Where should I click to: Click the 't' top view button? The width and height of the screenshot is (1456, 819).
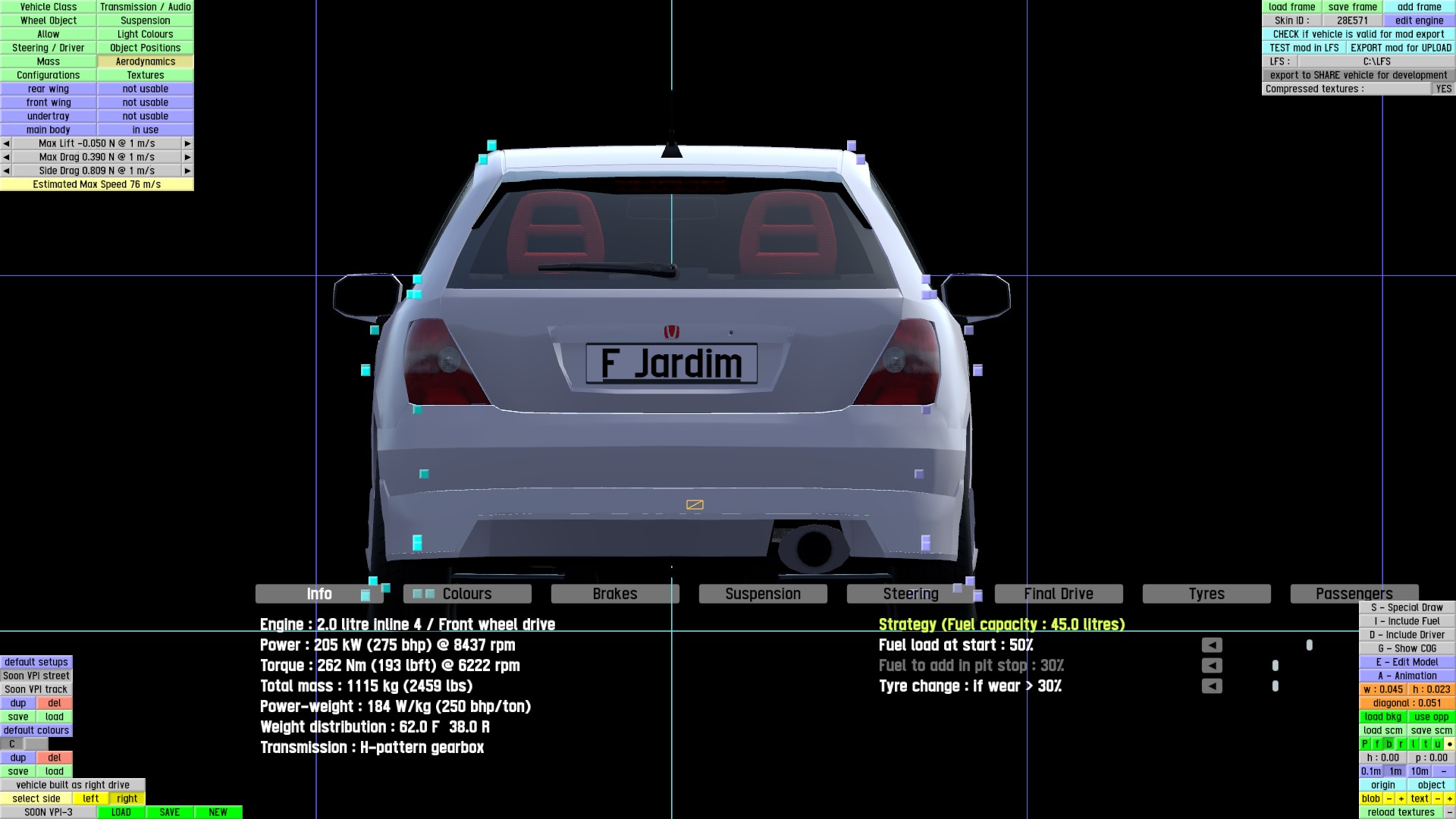click(x=1426, y=744)
